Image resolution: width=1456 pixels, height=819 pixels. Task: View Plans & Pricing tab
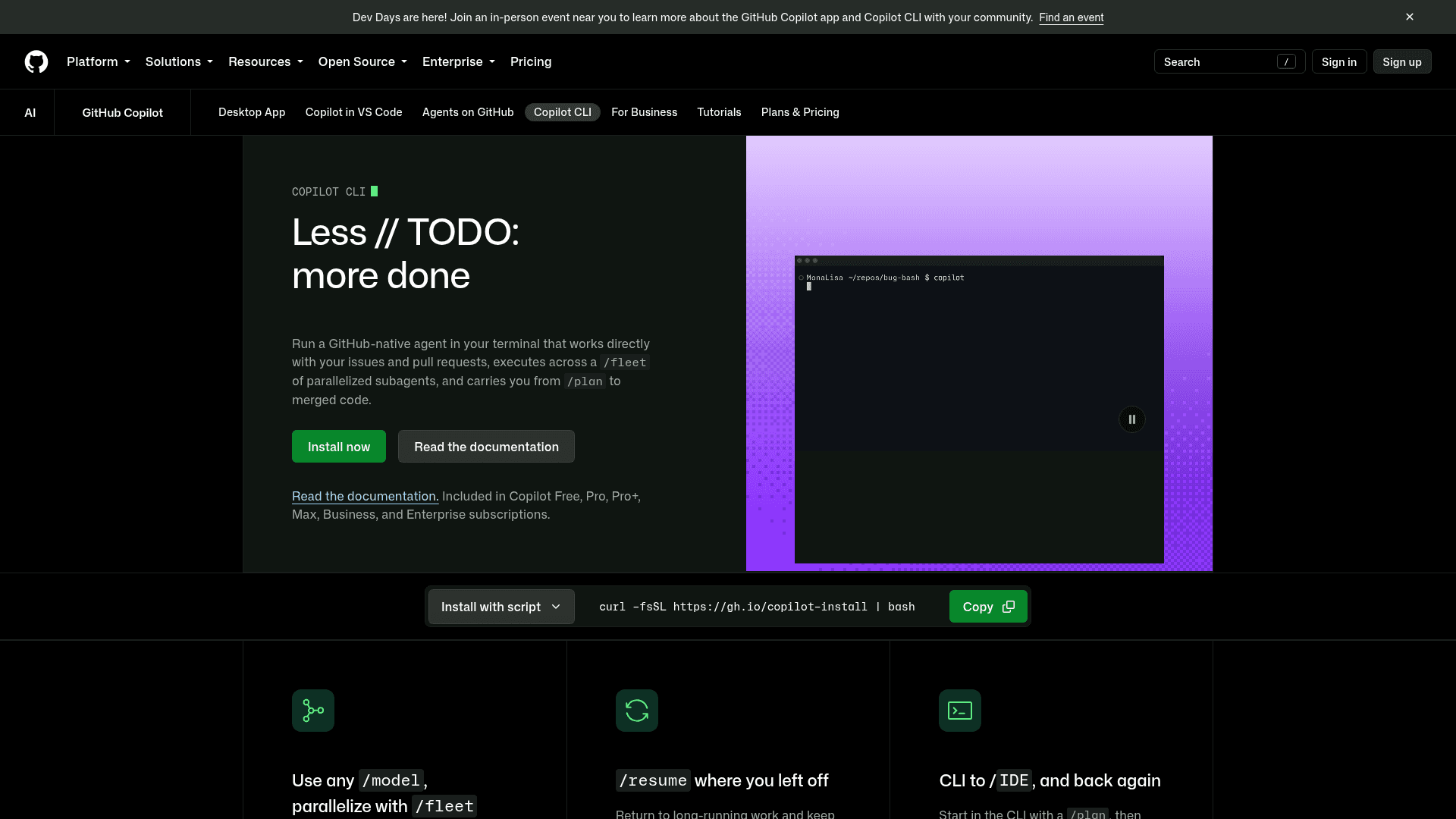pos(800,112)
